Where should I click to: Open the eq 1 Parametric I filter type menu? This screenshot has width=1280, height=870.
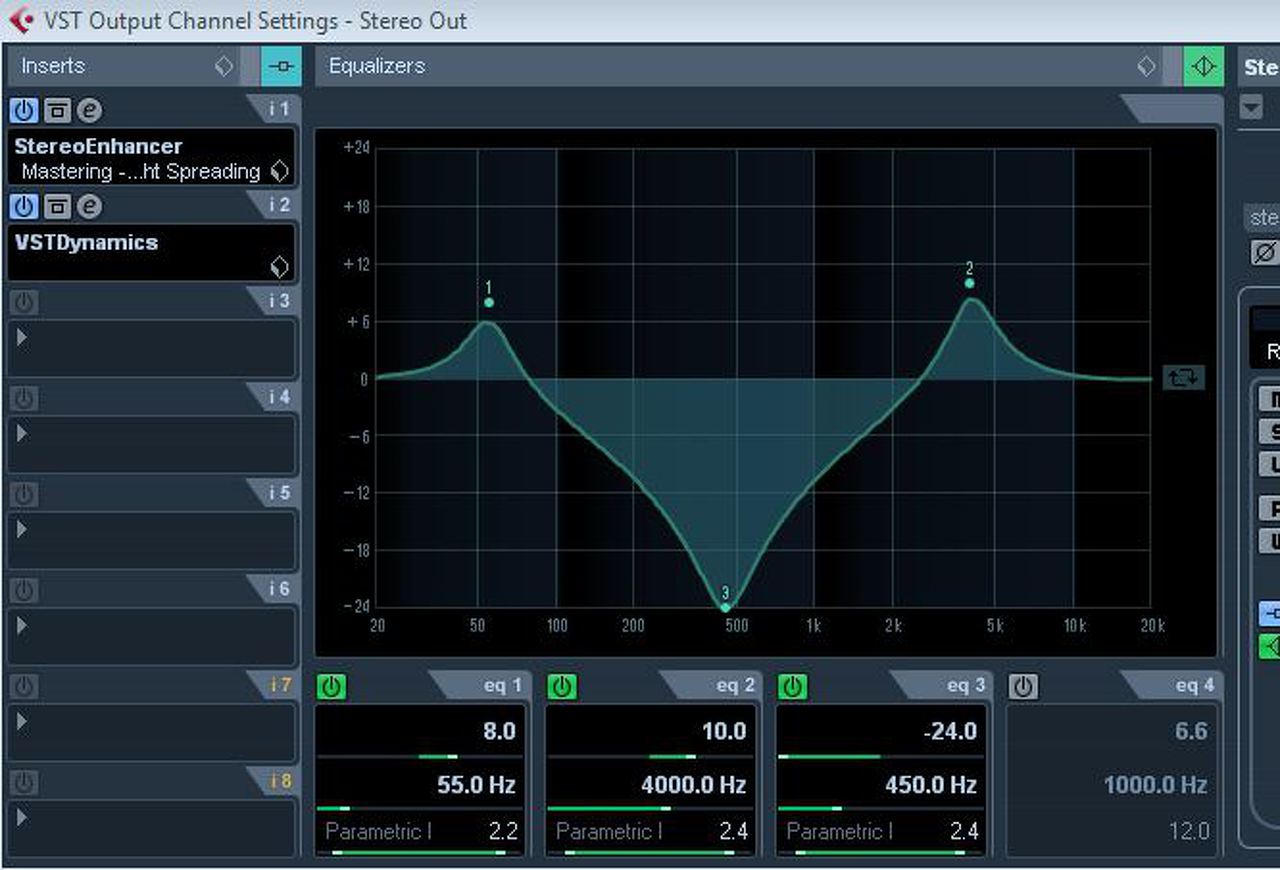pyautogui.click(x=379, y=831)
